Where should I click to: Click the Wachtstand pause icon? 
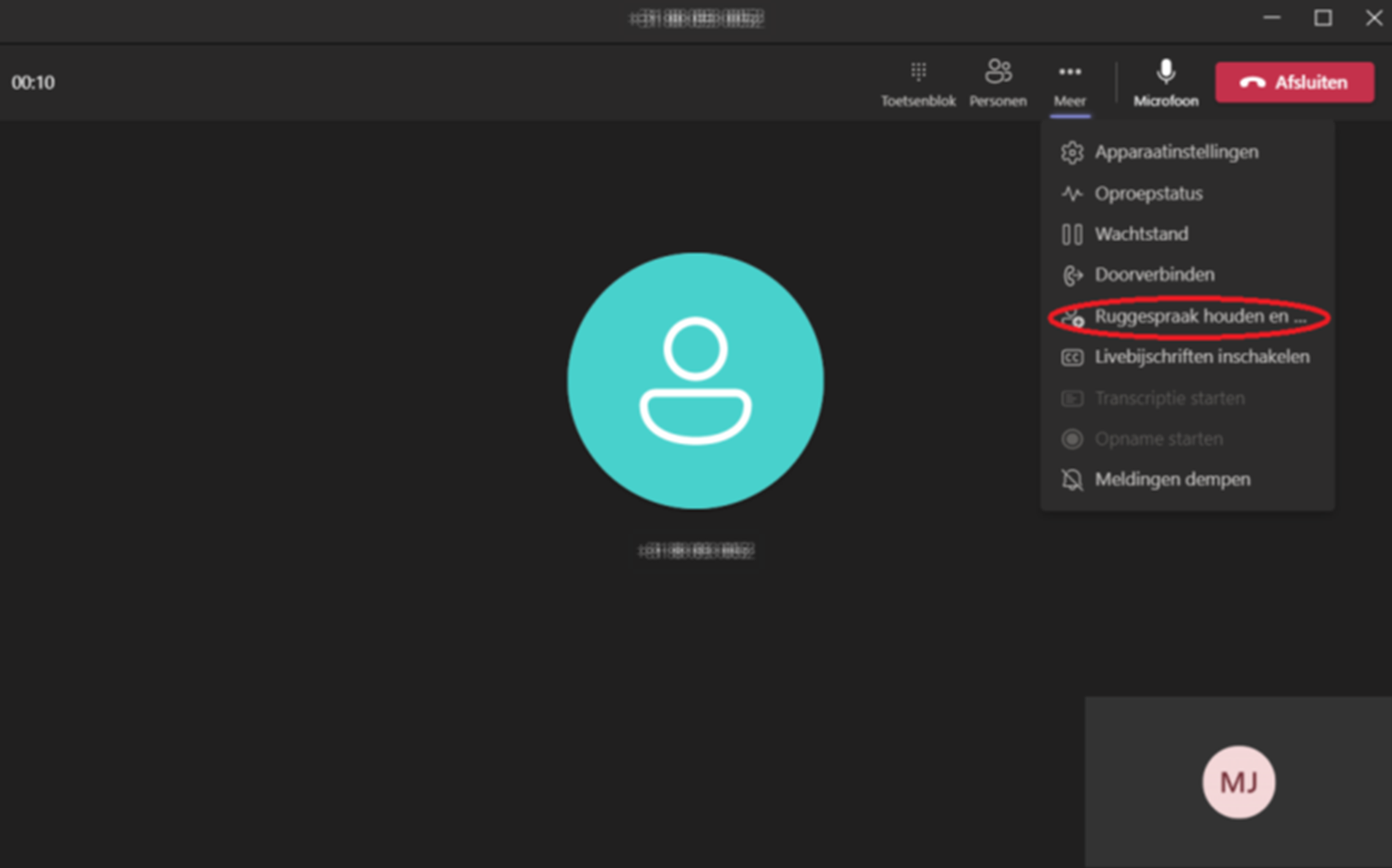tap(1072, 234)
